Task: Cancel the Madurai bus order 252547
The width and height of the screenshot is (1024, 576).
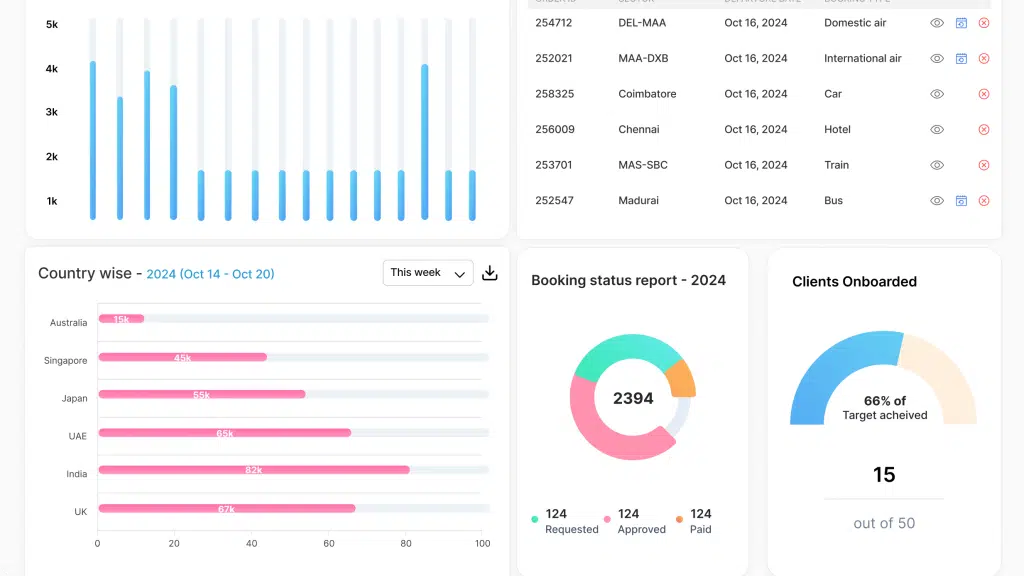Action: click(x=984, y=200)
